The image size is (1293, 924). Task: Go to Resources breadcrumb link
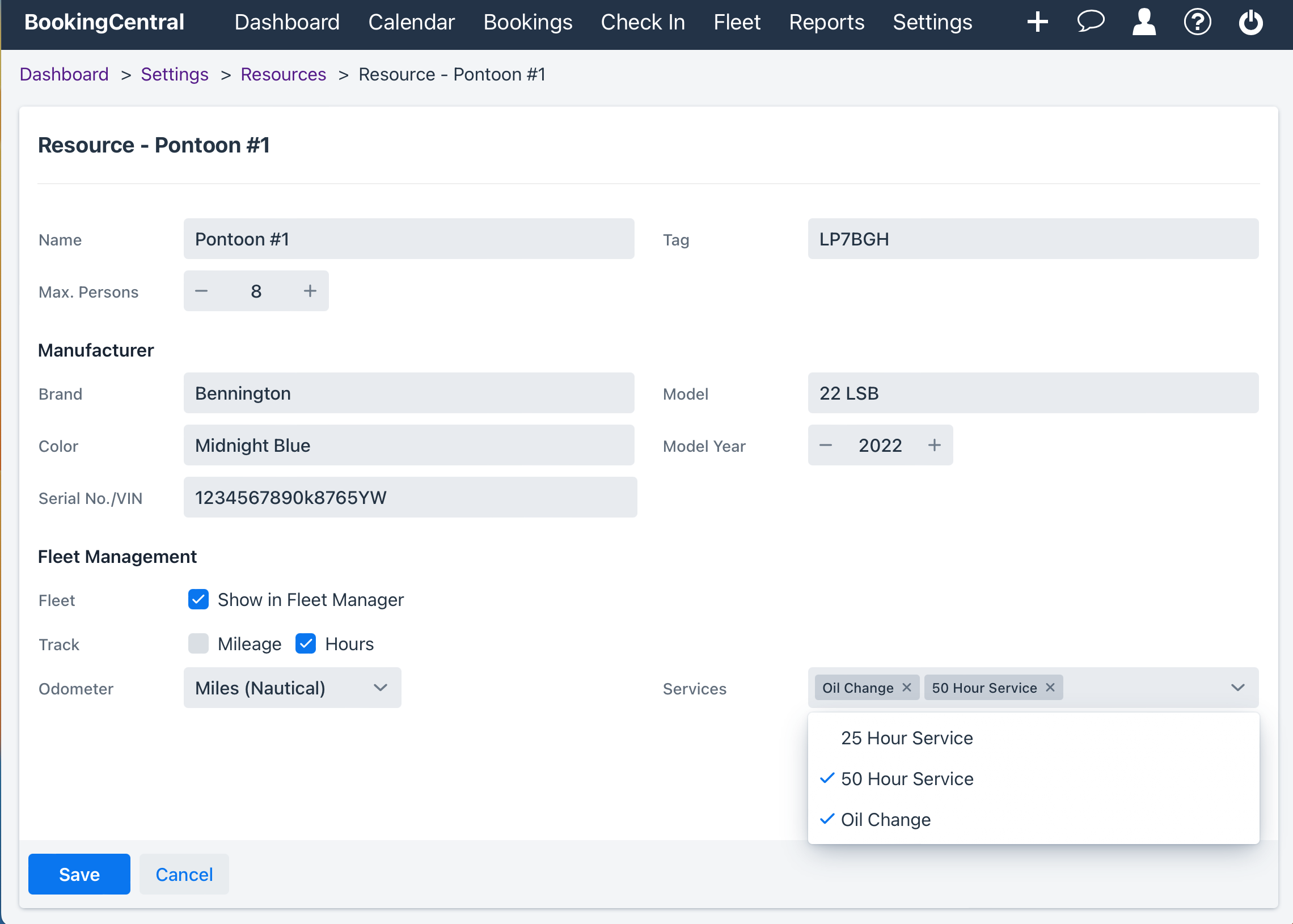pyautogui.click(x=284, y=74)
